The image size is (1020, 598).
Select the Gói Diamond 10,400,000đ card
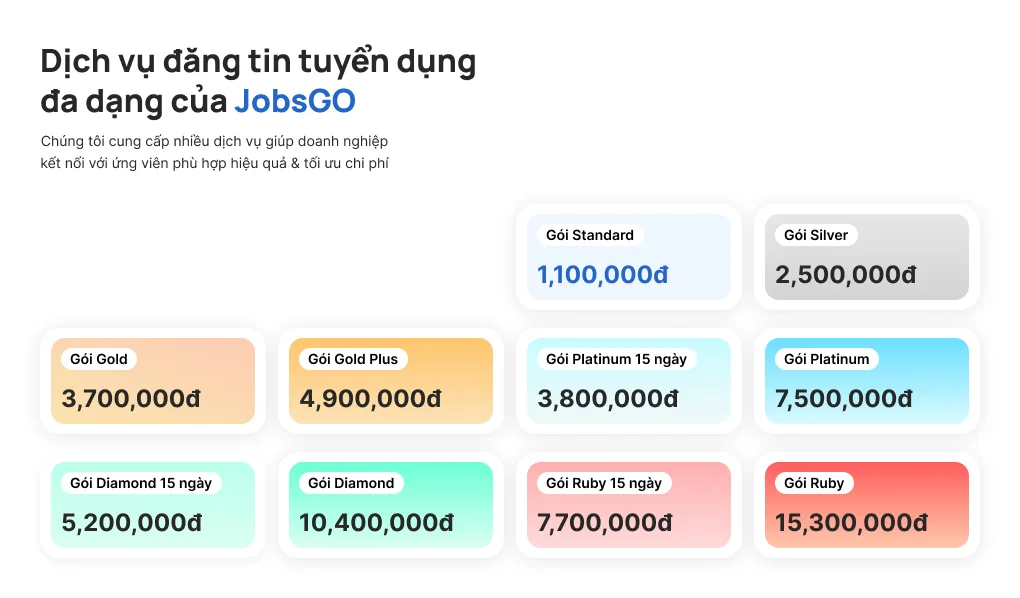click(x=391, y=505)
